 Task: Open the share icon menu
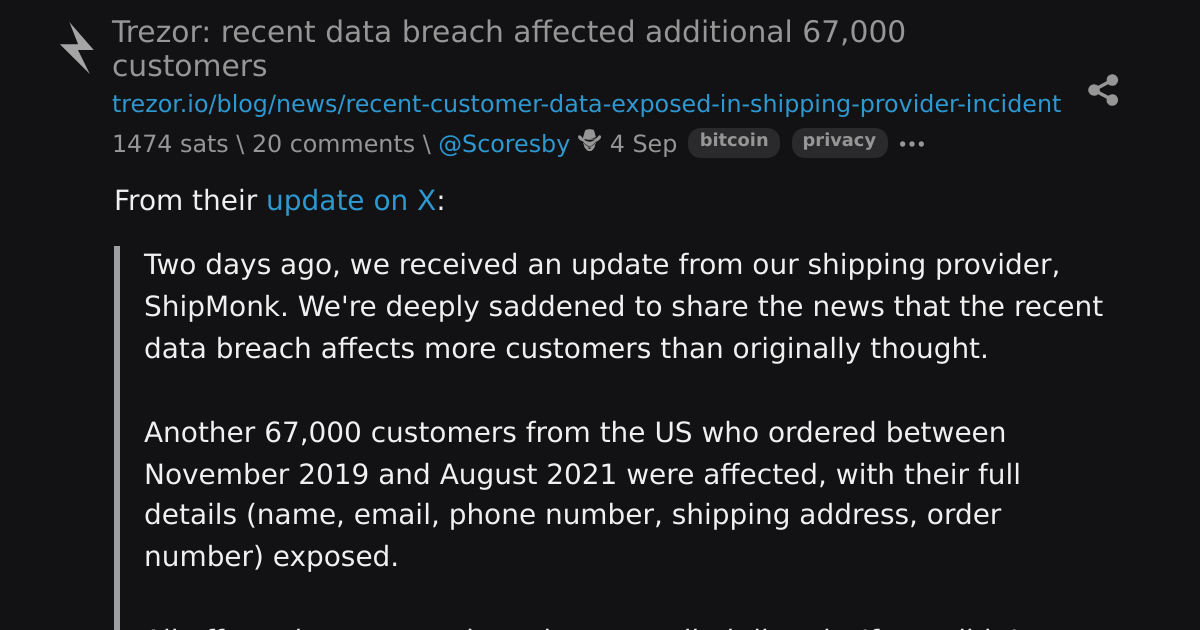click(x=1103, y=90)
